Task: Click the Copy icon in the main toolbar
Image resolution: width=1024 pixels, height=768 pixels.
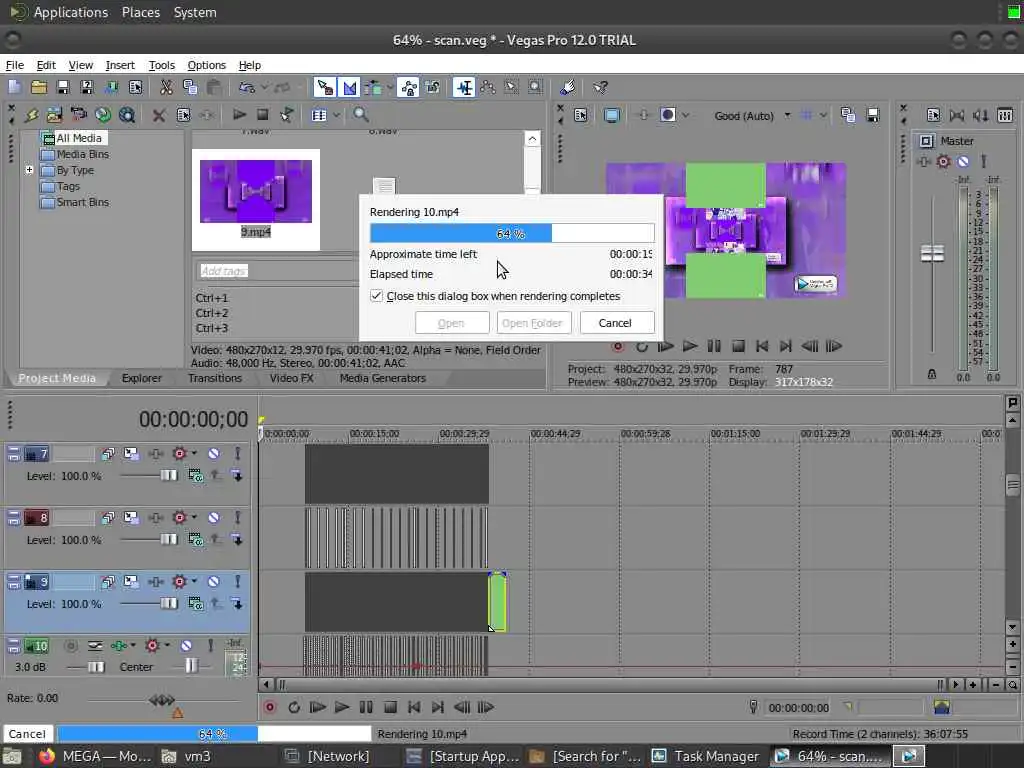Action: (x=190, y=87)
